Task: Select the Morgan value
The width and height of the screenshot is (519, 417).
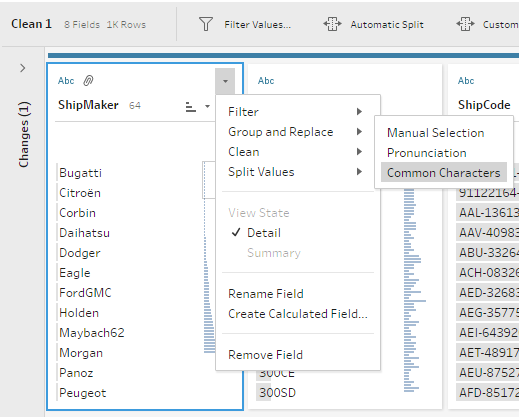Action: (81, 353)
